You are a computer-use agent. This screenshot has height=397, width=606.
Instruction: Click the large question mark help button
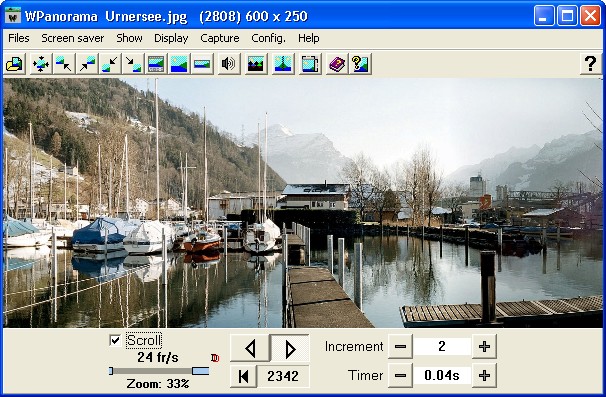pos(590,64)
